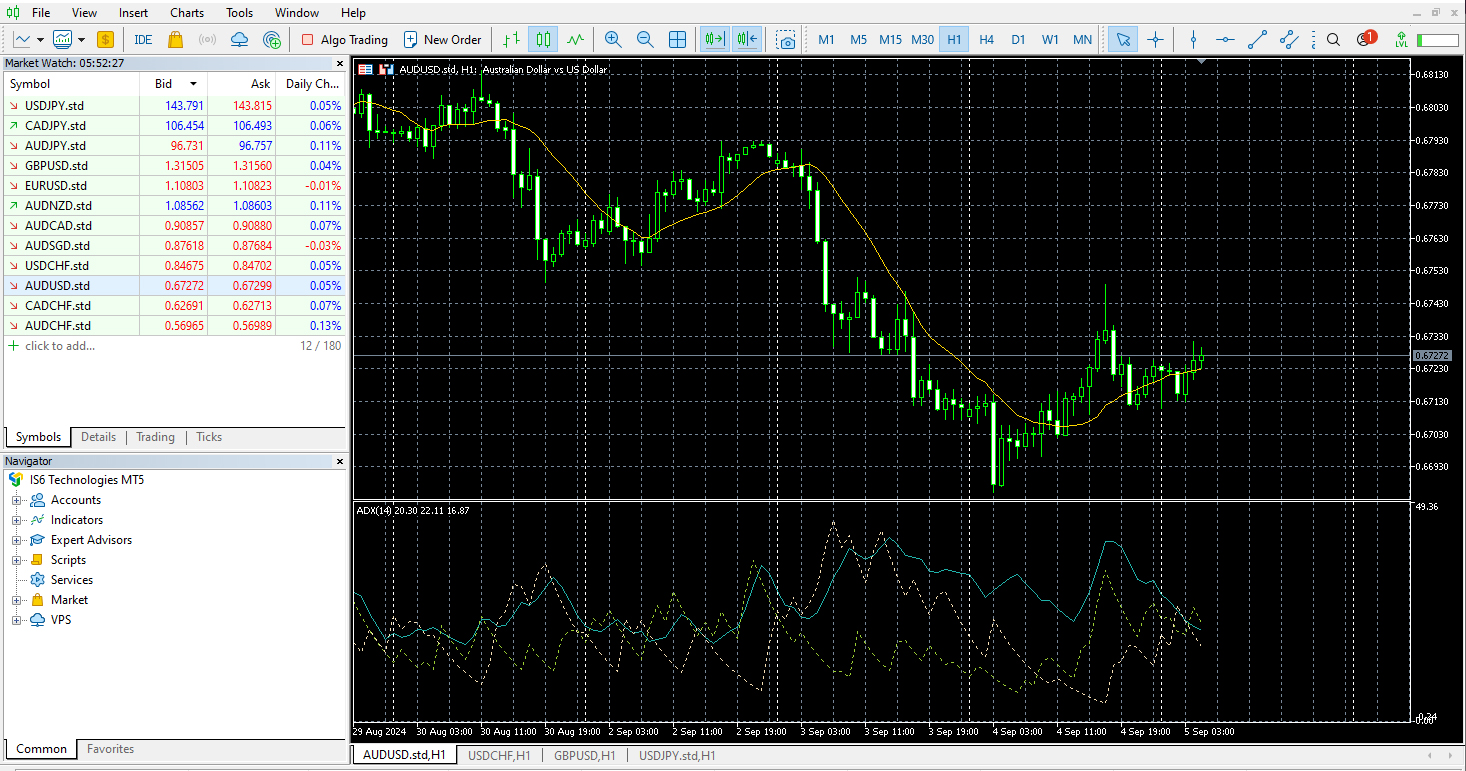Click the dollar-sign trading button in toolbar
The width and height of the screenshot is (1466, 771).
point(105,40)
